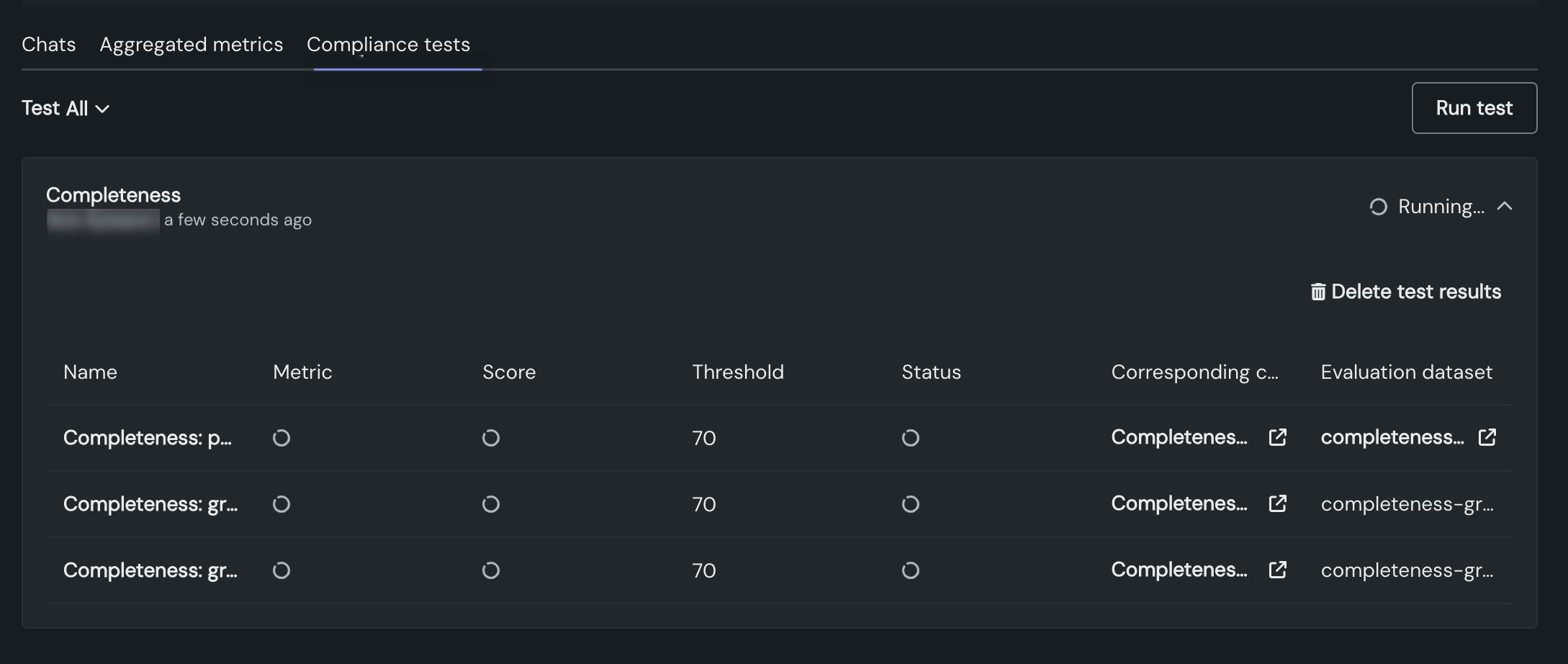Click the Threshold column header

[x=738, y=372]
